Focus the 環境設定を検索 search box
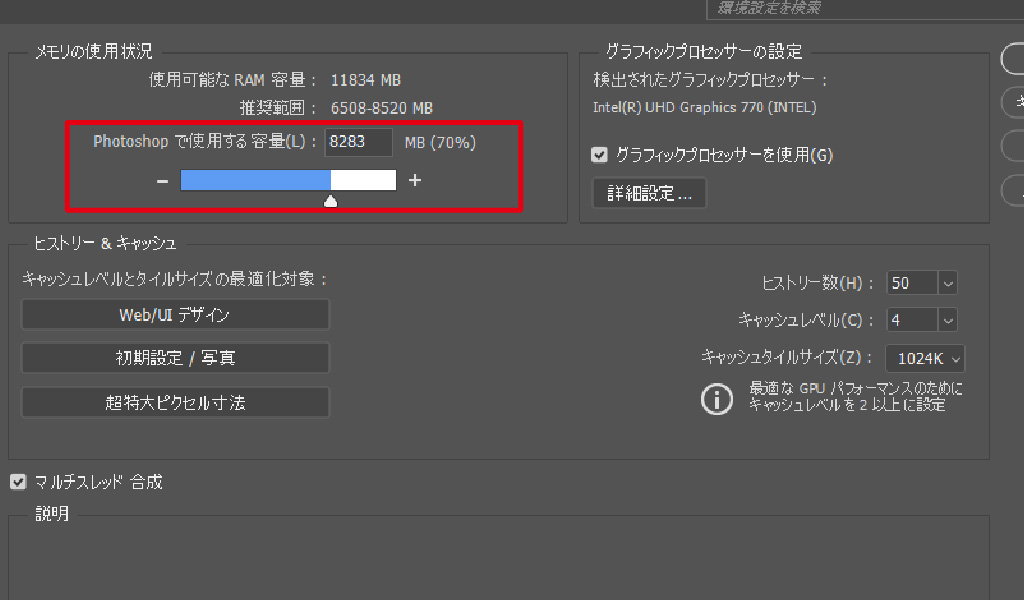This screenshot has height=600, width=1024. pyautogui.click(x=860, y=9)
